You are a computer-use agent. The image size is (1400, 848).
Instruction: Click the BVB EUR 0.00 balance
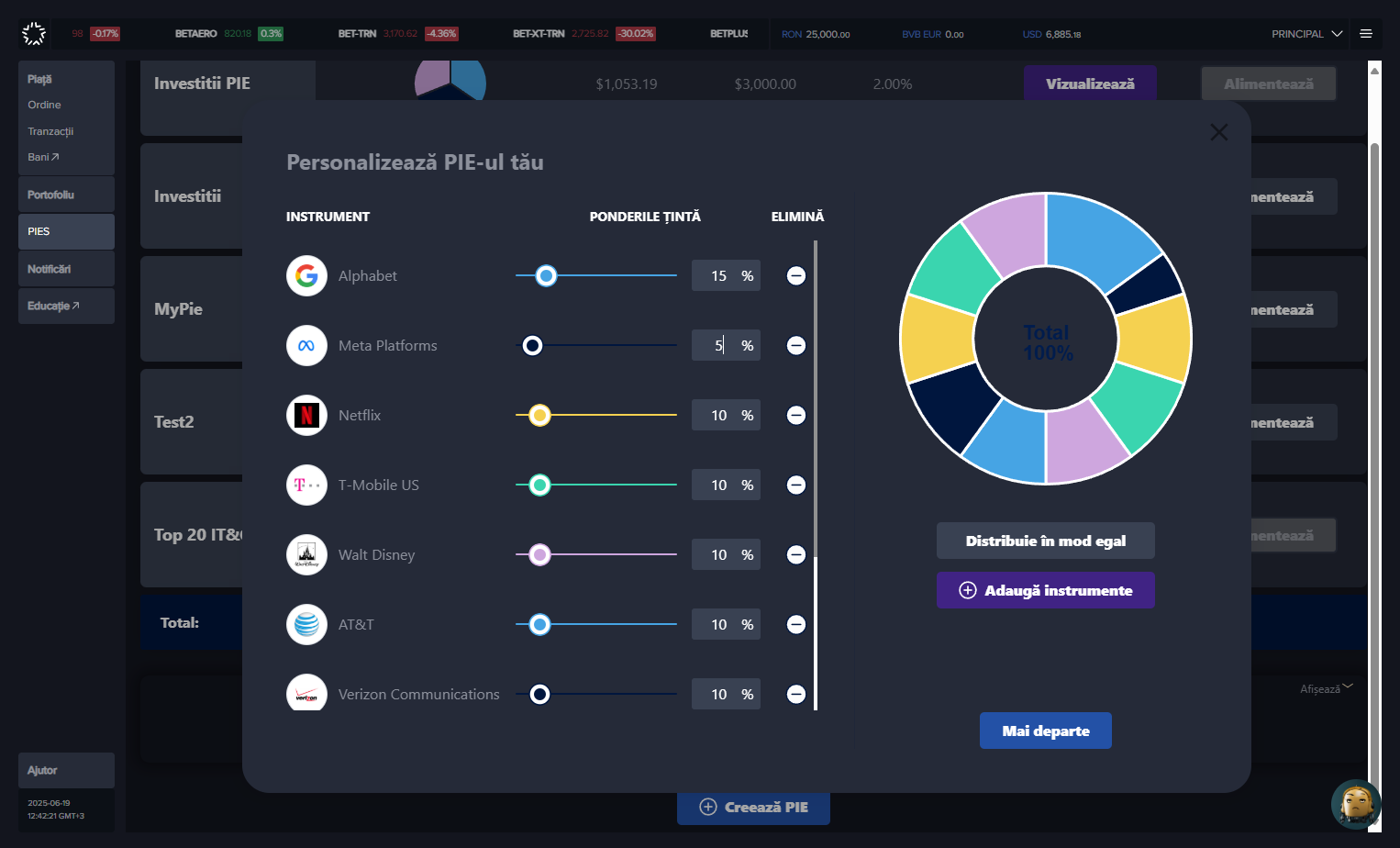932,34
